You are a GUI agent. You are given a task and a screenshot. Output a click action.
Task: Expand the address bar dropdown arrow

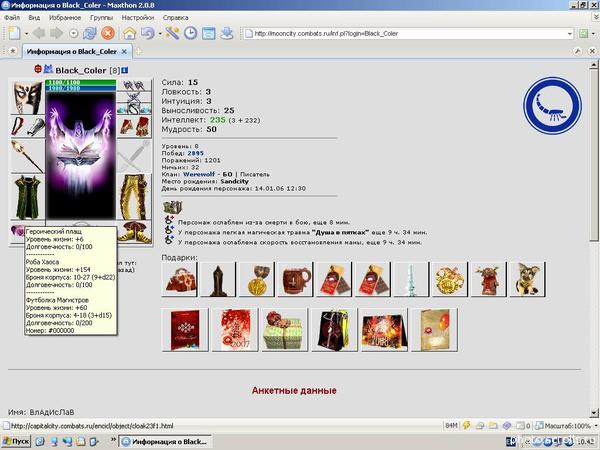click(570, 34)
